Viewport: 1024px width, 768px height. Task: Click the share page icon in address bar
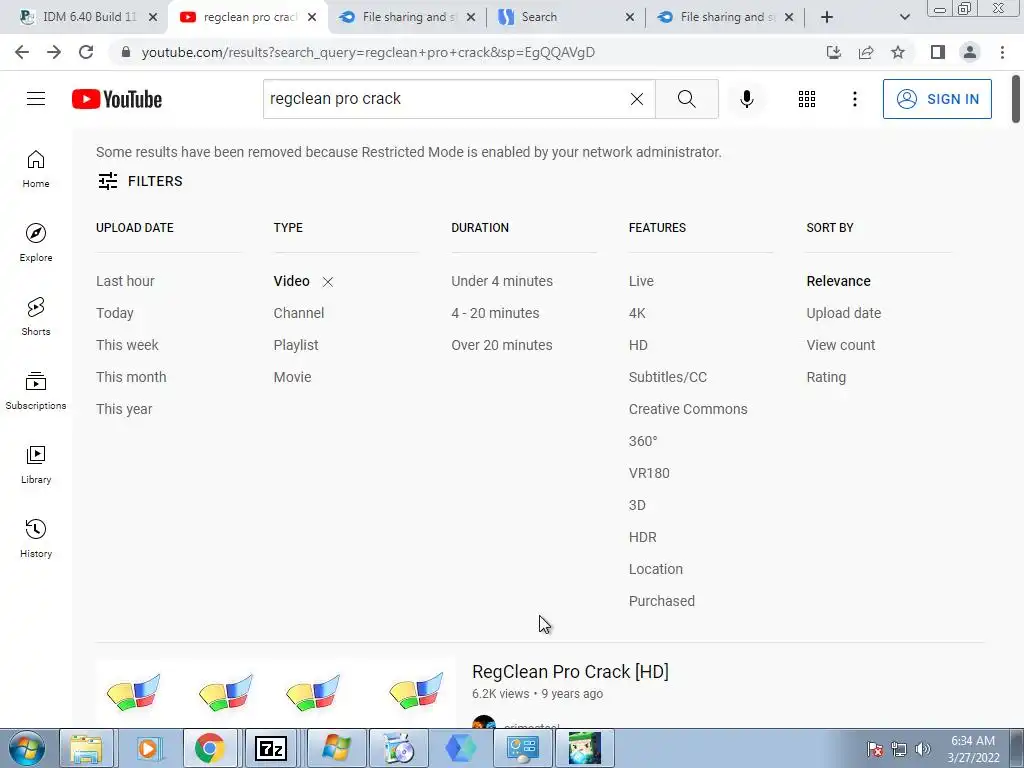pos(866,52)
